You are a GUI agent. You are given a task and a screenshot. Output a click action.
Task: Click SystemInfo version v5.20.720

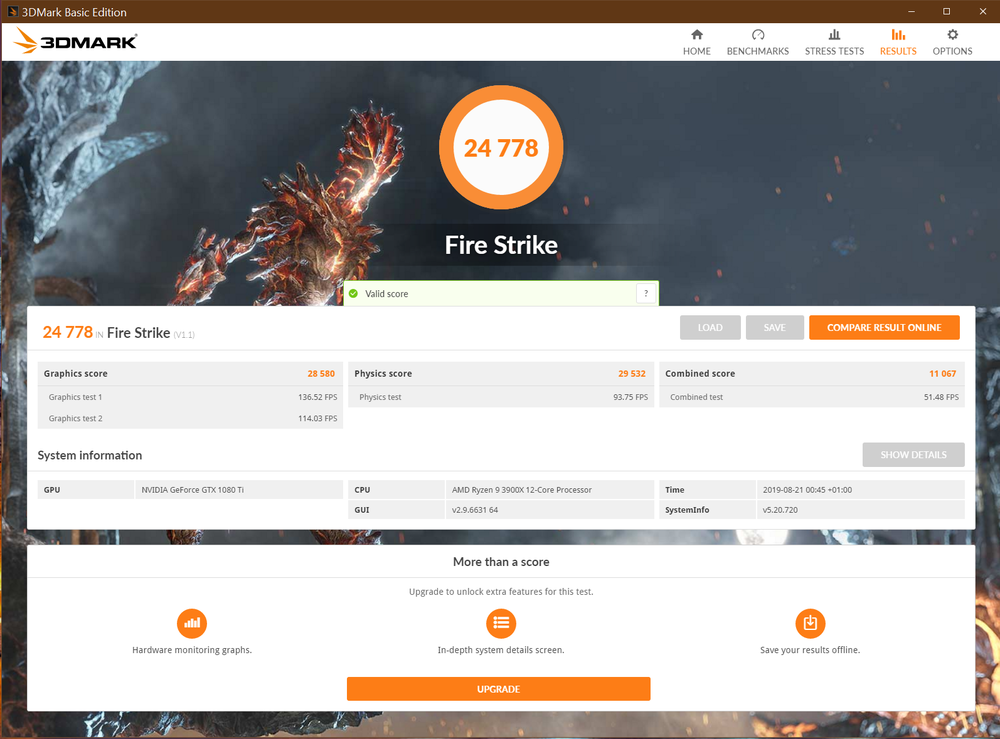(780, 509)
